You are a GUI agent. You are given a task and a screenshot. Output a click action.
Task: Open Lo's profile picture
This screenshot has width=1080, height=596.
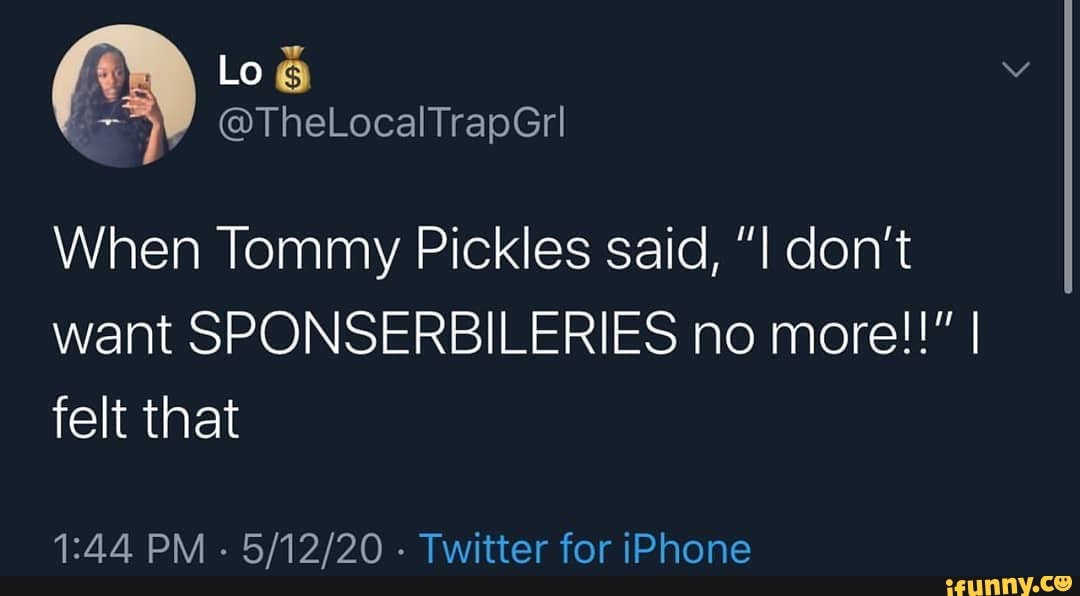(125, 96)
